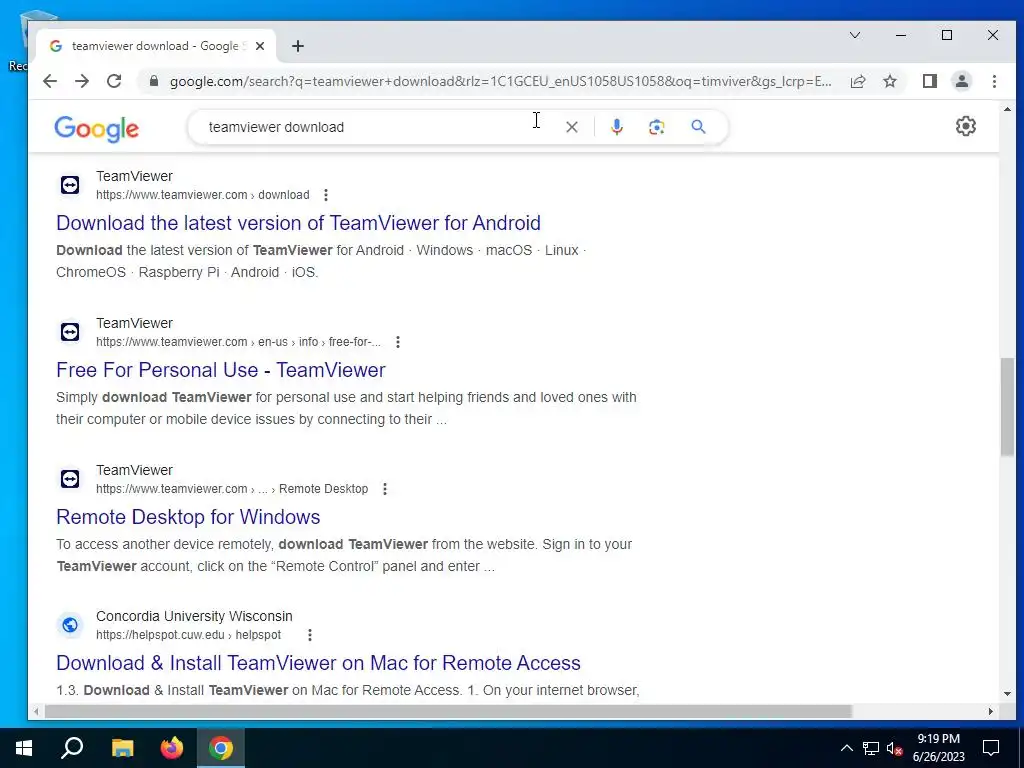Share this page from the address bar
1024x768 pixels.
[x=857, y=81]
